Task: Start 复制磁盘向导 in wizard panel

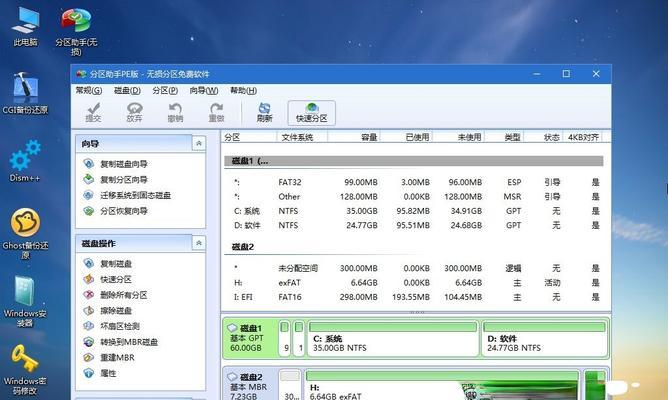Action: click(x=124, y=164)
